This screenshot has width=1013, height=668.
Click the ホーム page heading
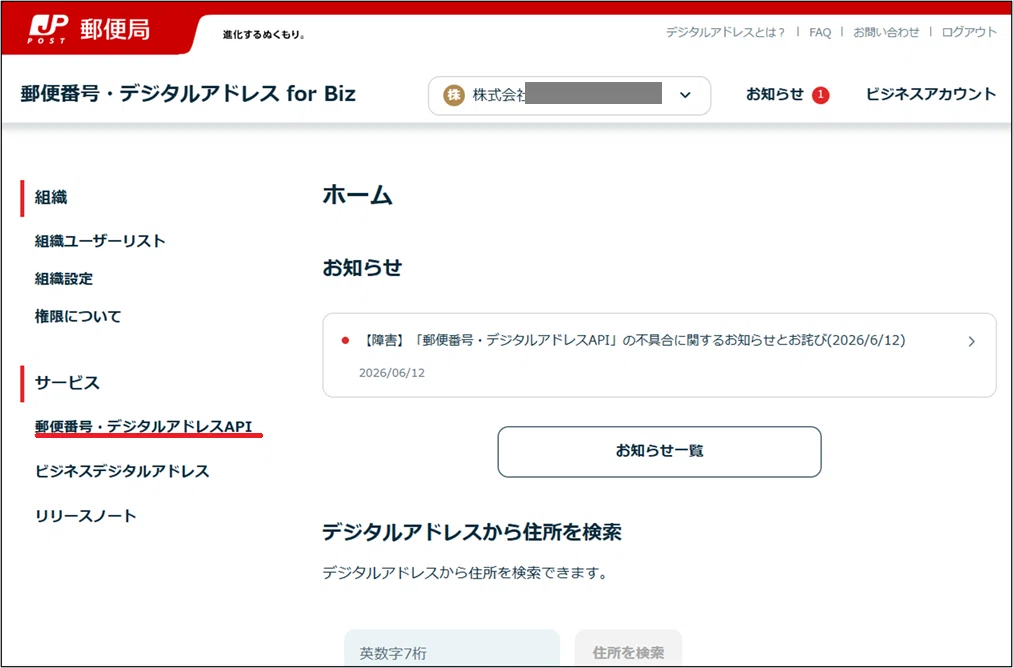tap(357, 194)
